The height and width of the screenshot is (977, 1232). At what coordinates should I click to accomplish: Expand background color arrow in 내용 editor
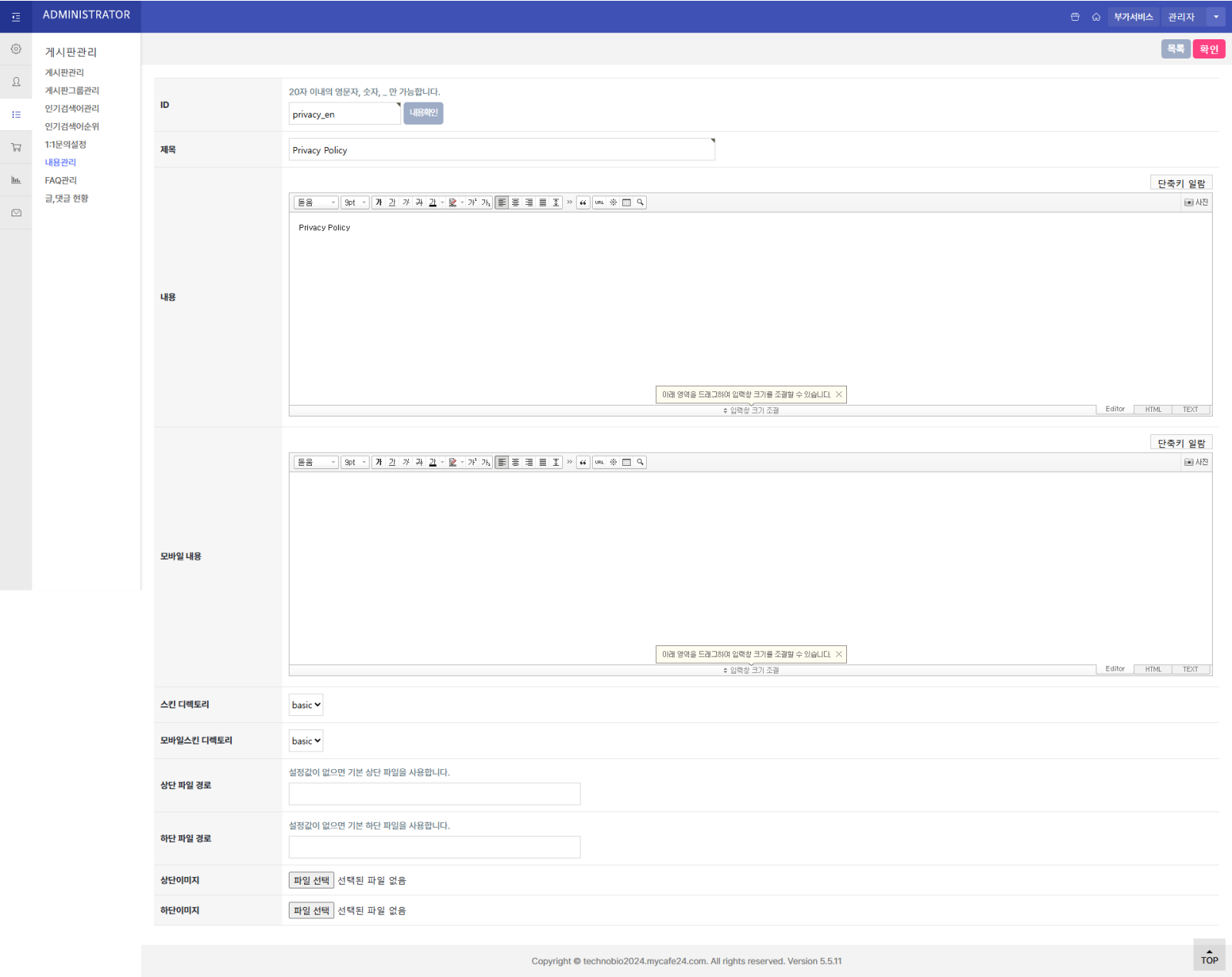pyautogui.click(x=462, y=202)
